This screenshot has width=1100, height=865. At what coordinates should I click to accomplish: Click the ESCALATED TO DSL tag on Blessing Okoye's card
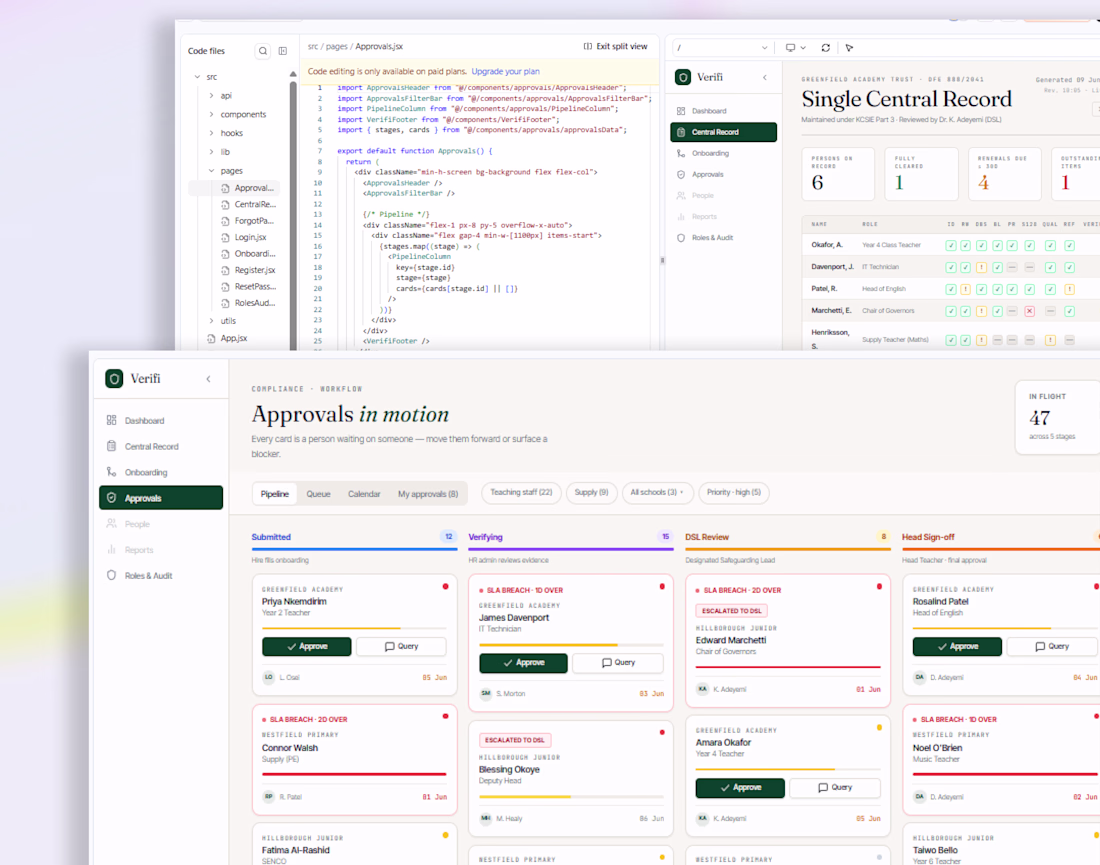coord(515,740)
